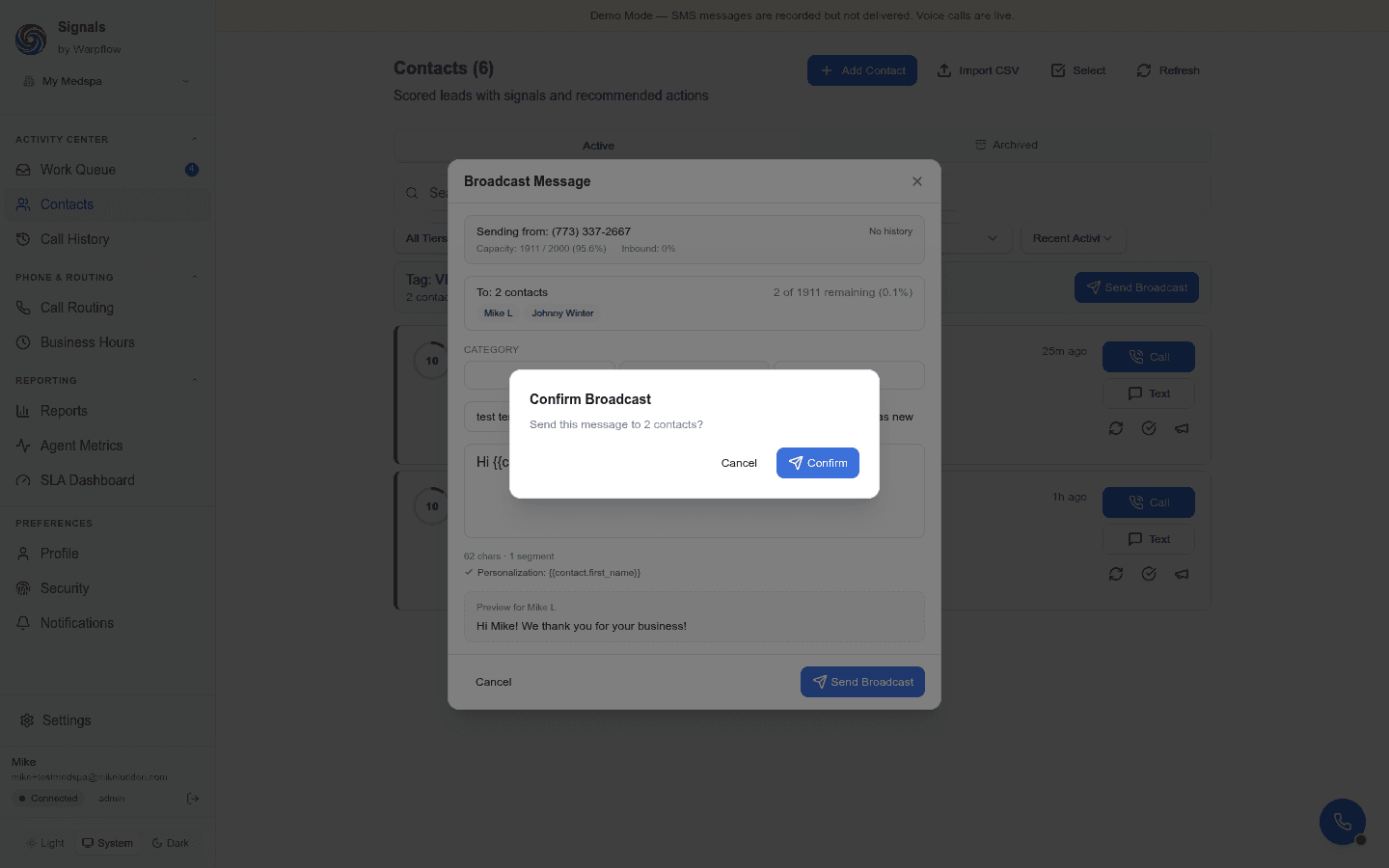
Task: Click the Signals spiral logo
Action: 30,39
